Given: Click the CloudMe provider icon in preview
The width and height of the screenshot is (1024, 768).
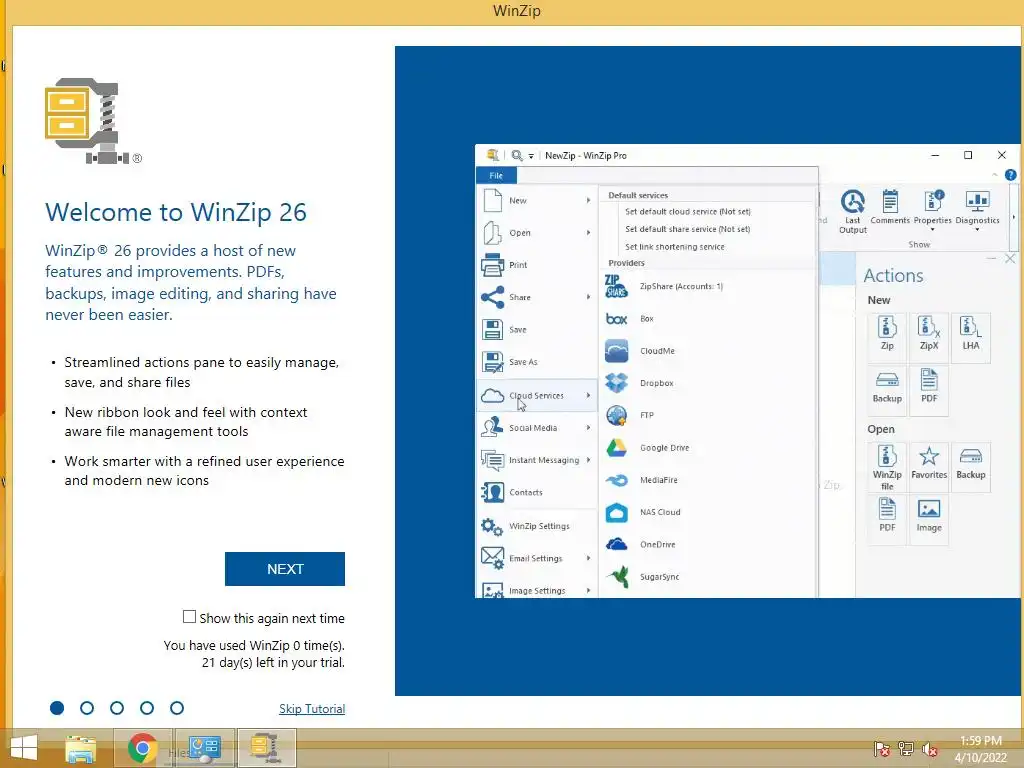Looking at the screenshot, I should click(616, 351).
